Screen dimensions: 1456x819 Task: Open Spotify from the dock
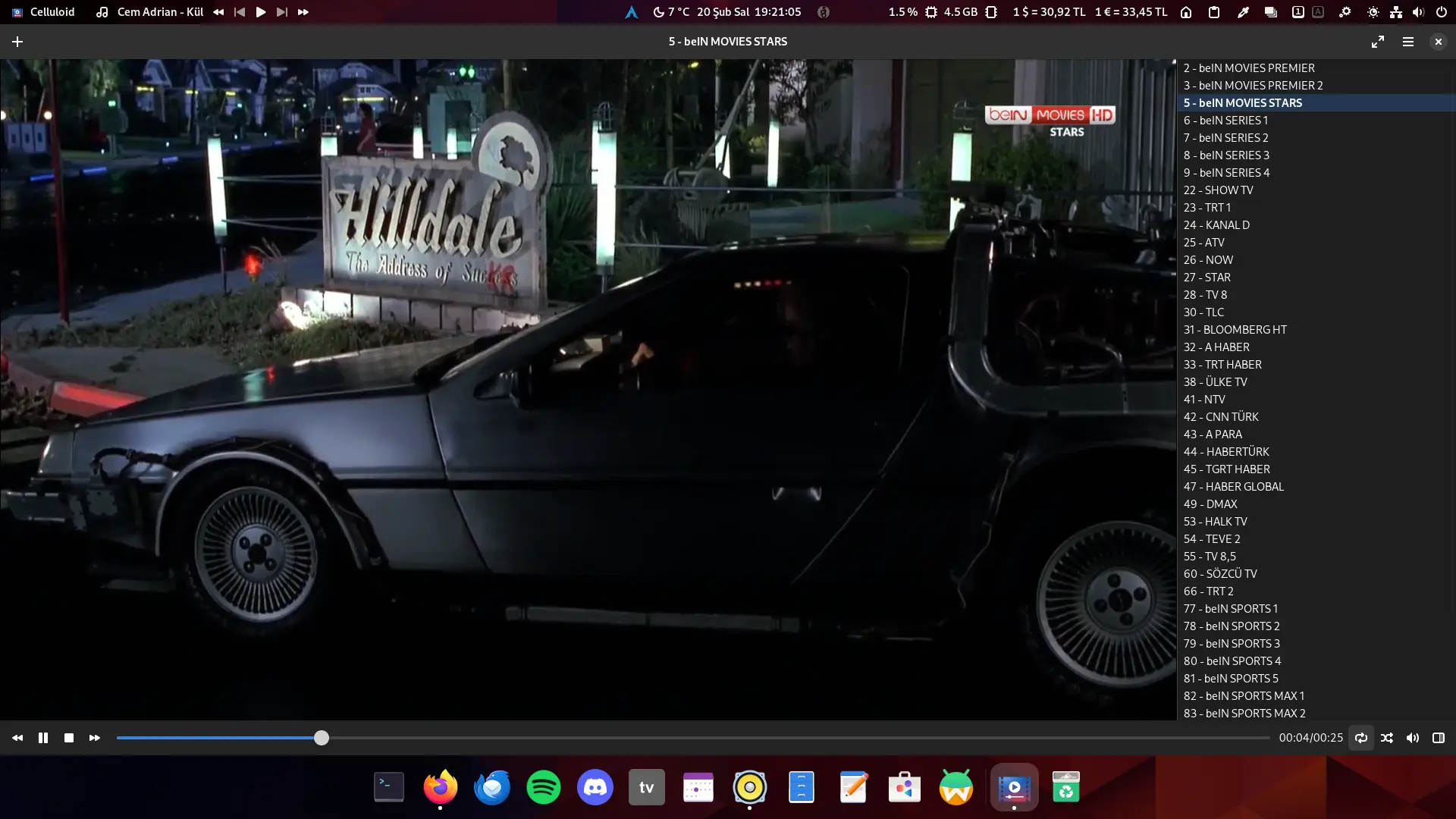pyautogui.click(x=544, y=788)
